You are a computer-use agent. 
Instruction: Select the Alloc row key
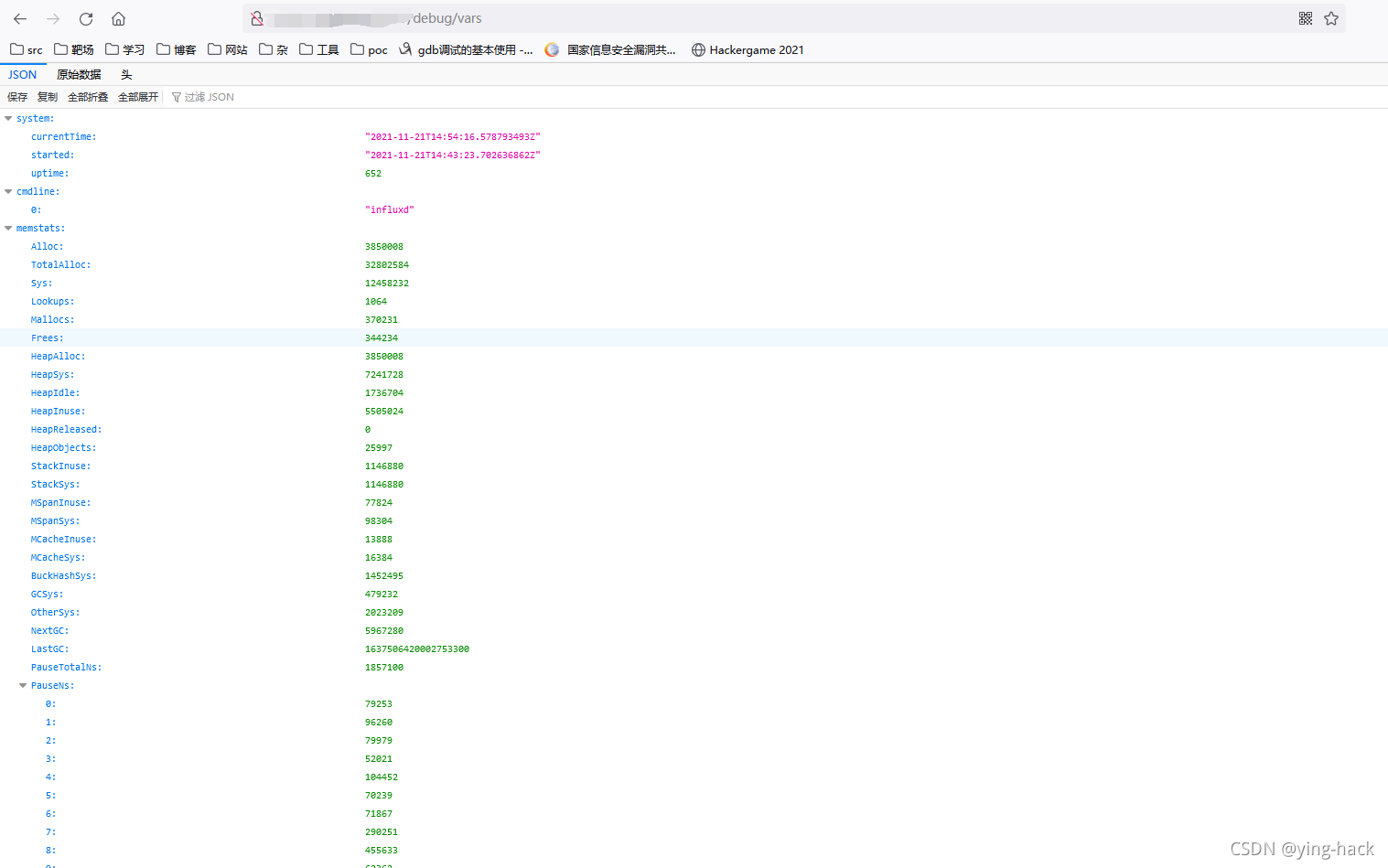47,246
